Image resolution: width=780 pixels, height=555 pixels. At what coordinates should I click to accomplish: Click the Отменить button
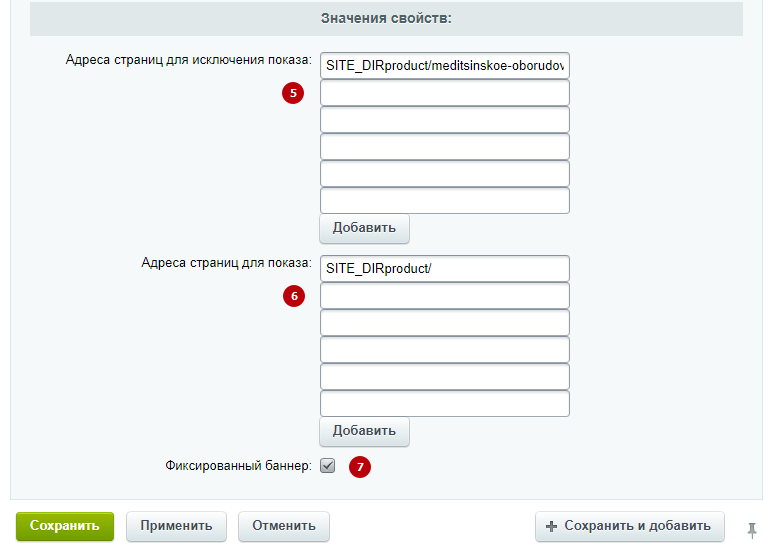[x=284, y=526]
